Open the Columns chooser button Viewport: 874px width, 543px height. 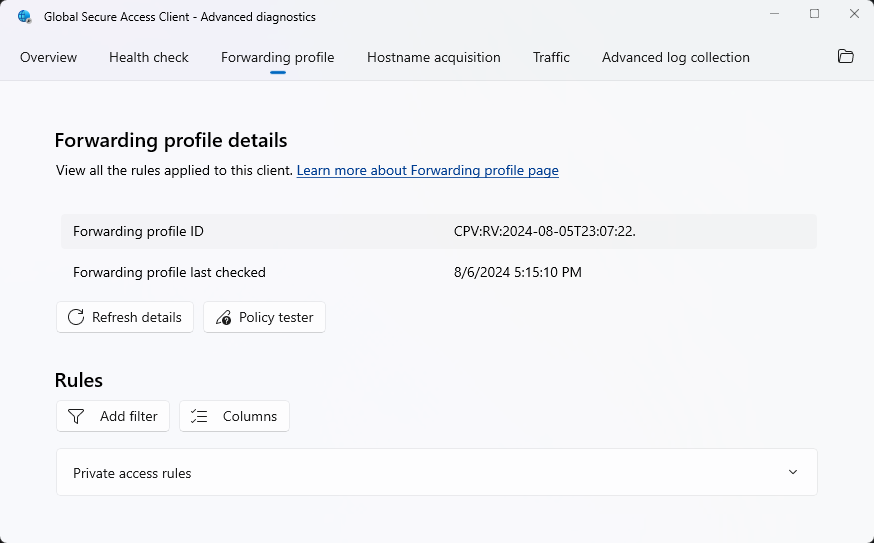click(234, 416)
